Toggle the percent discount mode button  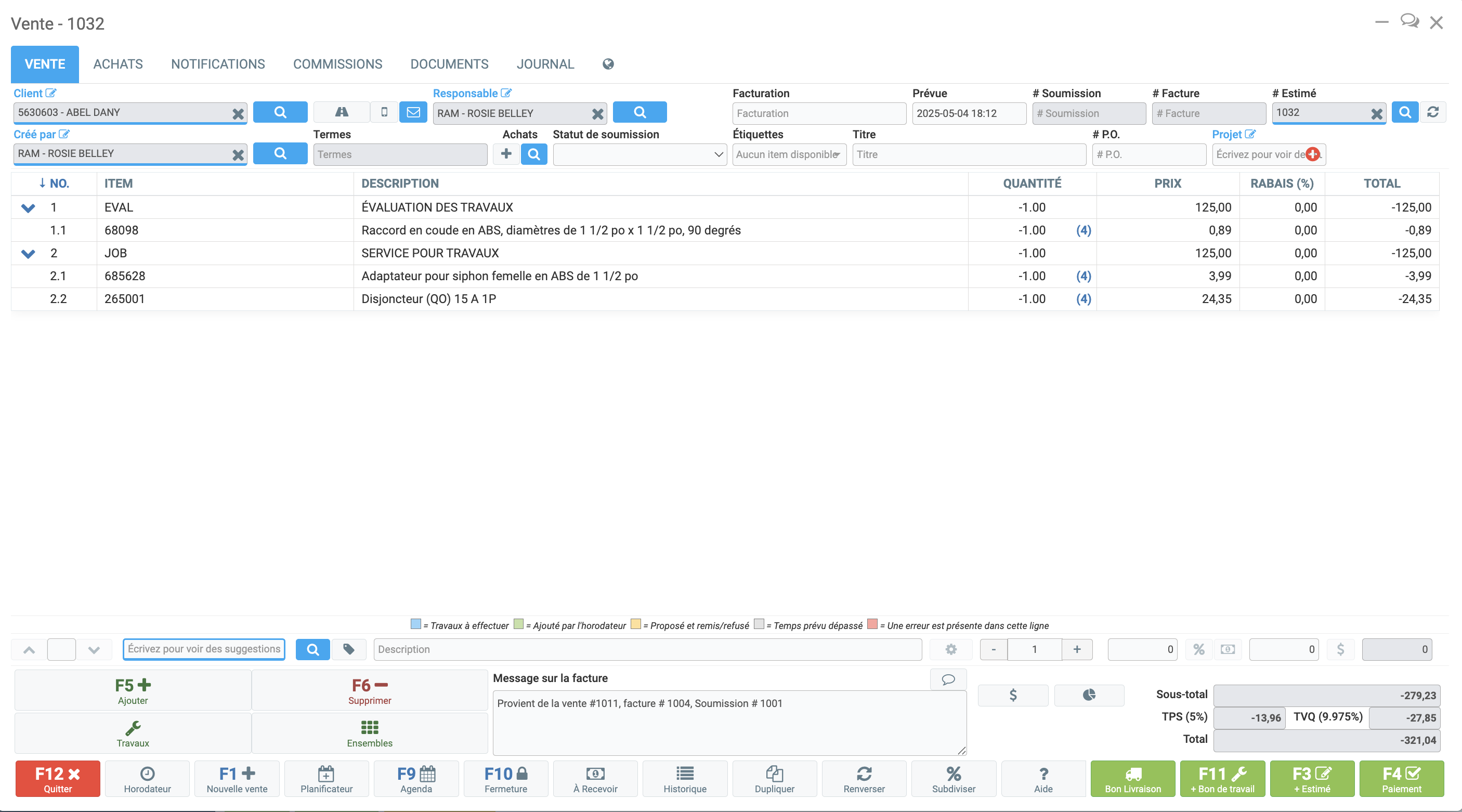pyautogui.click(x=1198, y=649)
